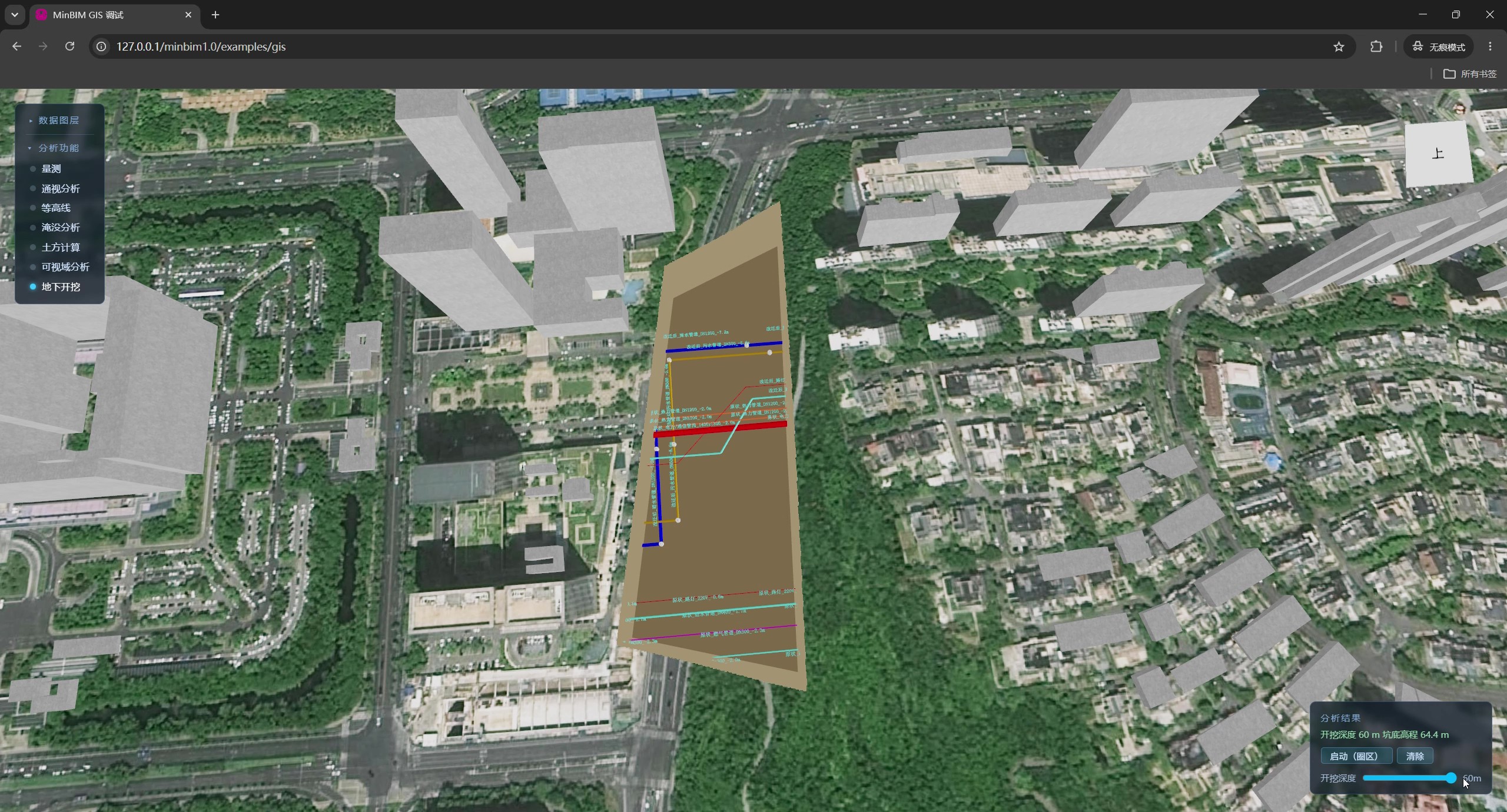This screenshot has height=812, width=1507.
Task: Collapse the 分析功能 section
Action: pyautogui.click(x=54, y=148)
